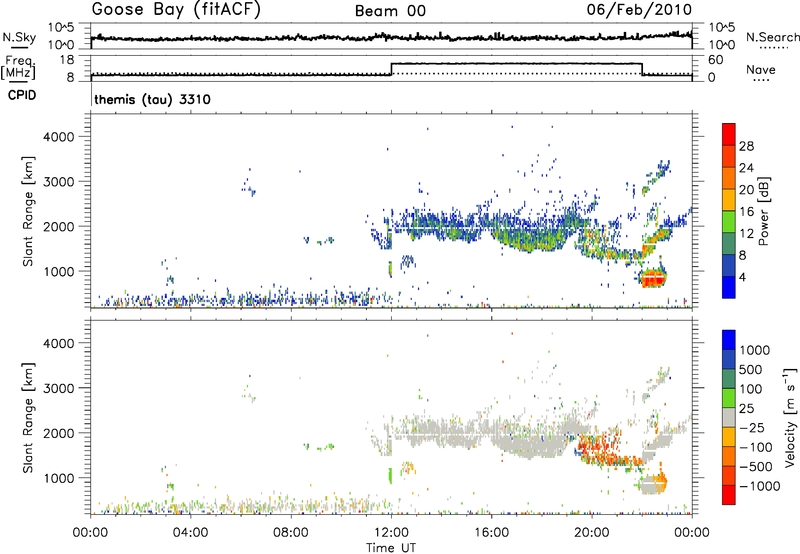The height and width of the screenshot is (554, 800).
Task: Click the "04:00" time tick label
Action: coord(190,533)
